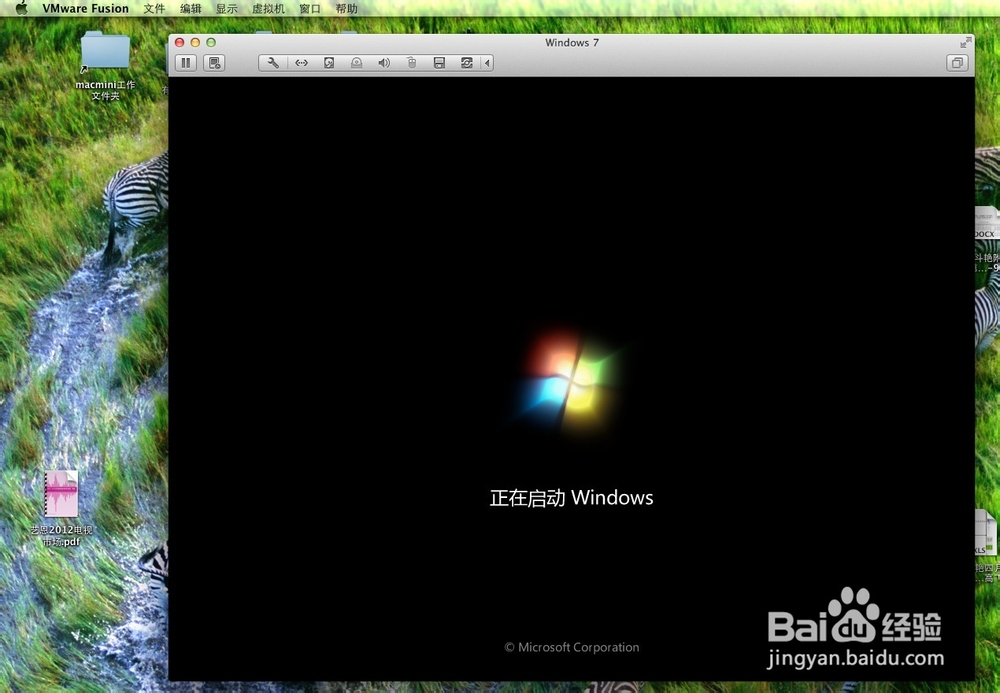
Task: Open the snapshot button in VM toolbar
Action: [x=214, y=62]
